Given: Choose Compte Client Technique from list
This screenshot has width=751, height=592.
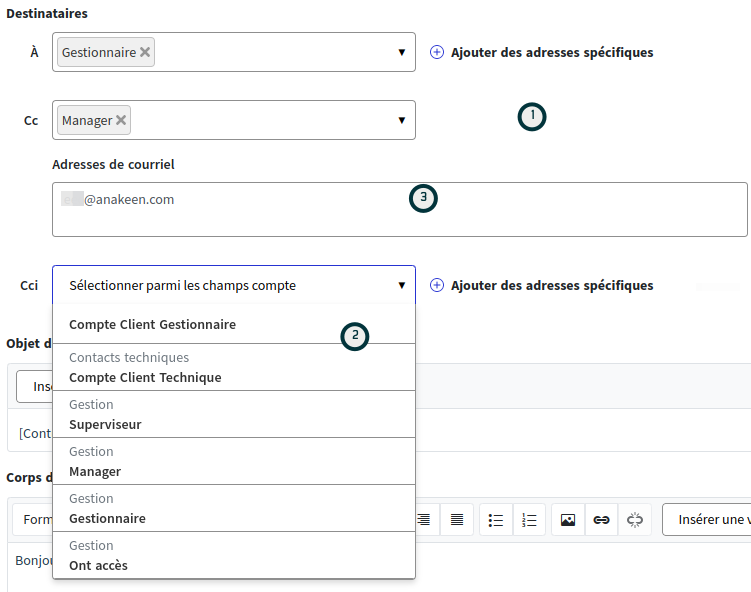Looking at the screenshot, I should point(145,377).
